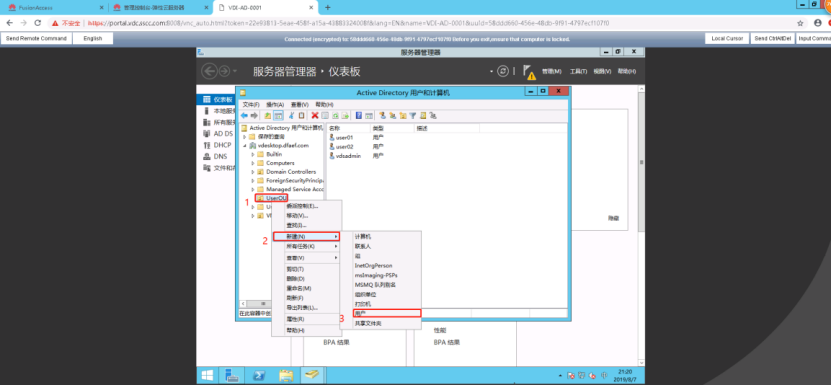Choose 用户 from the New submenu
Viewport: 831px width, 385px height.
[x=386, y=313]
